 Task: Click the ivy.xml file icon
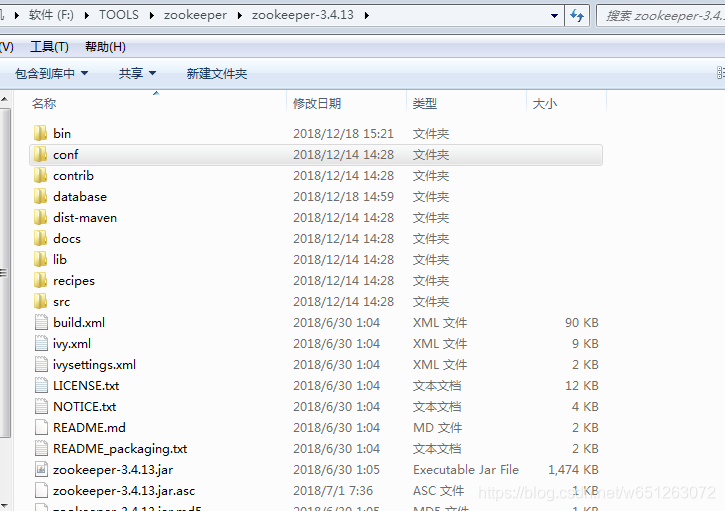[x=41, y=343]
